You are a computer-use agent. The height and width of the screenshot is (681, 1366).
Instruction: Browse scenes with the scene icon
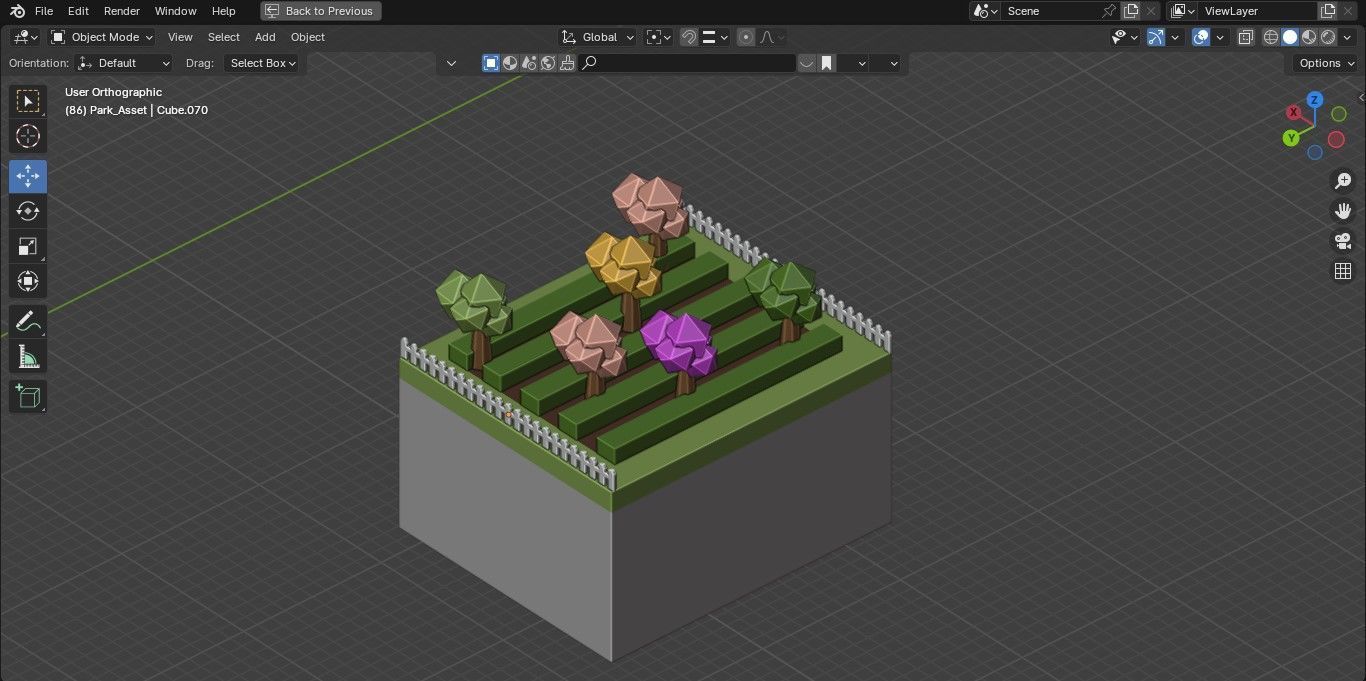click(x=985, y=11)
